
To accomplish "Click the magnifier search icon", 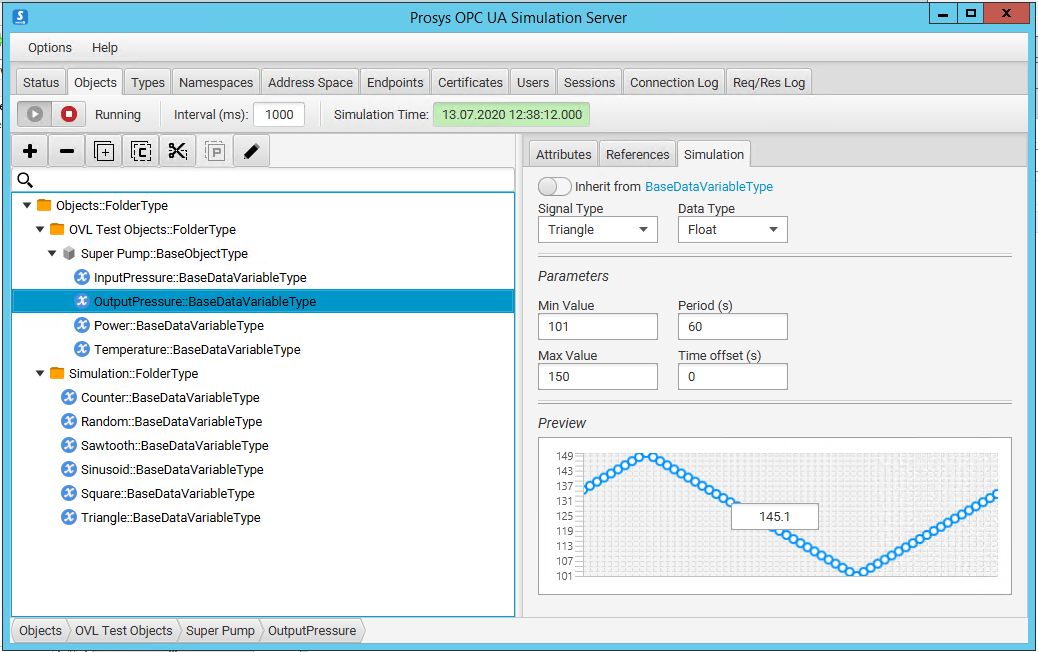I will pos(25,180).
